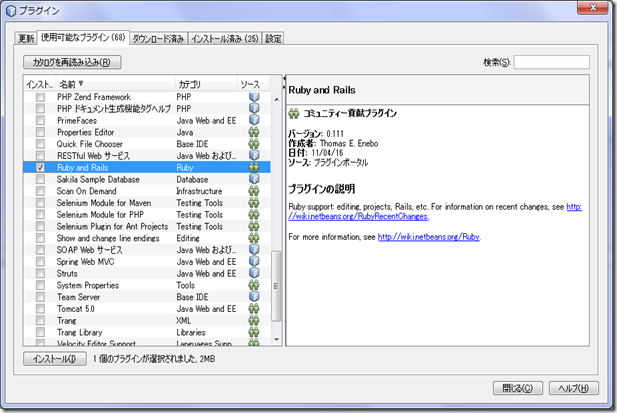The height and width of the screenshot is (413, 617).
Task: Switch to the ダウンロード済み tab
Action: 158,39
